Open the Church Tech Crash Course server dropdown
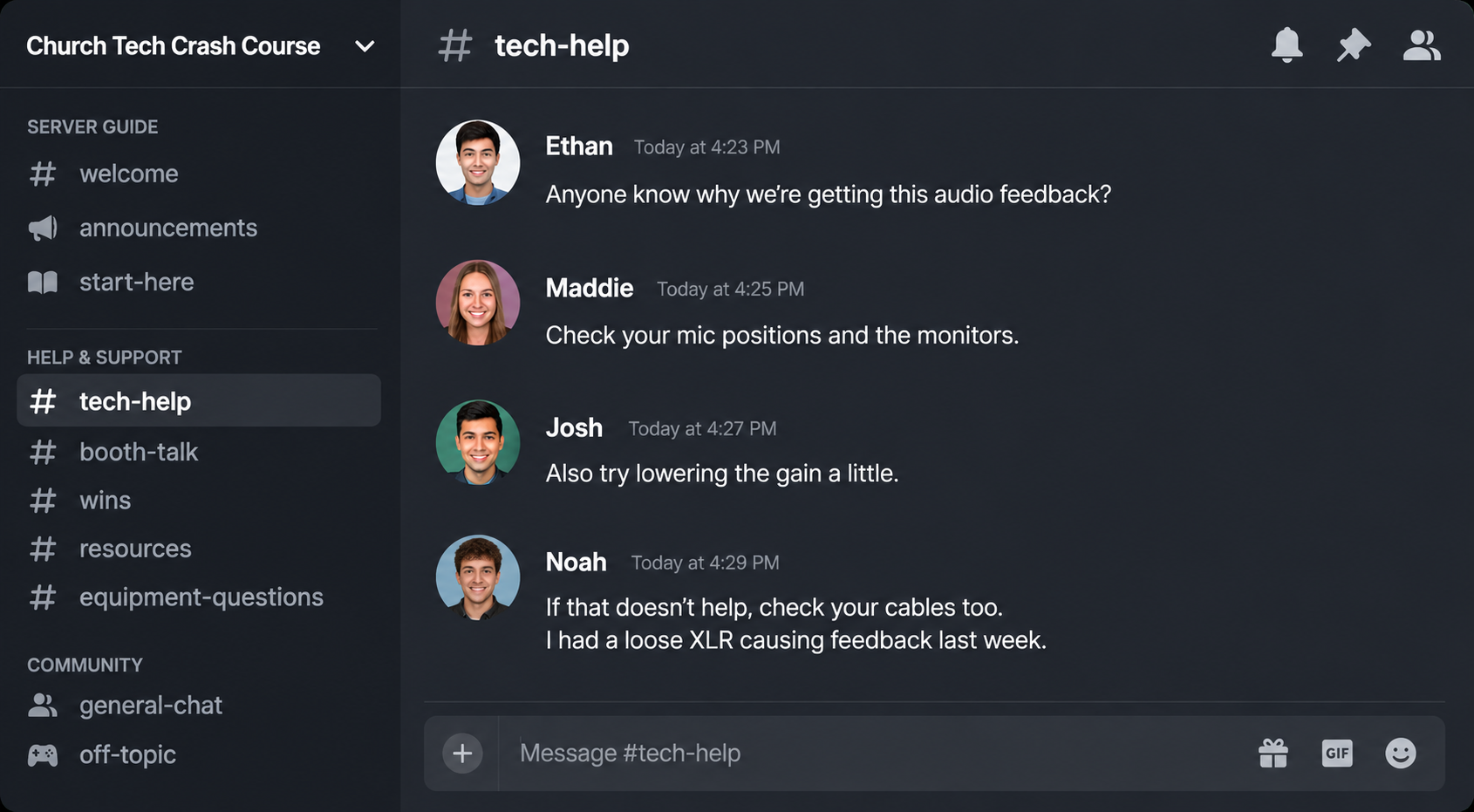 pyautogui.click(x=365, y=46)
